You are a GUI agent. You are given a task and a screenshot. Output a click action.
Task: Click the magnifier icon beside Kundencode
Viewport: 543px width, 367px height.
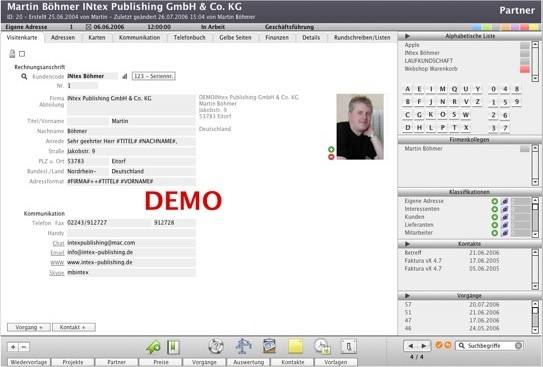tap(24, 77)
